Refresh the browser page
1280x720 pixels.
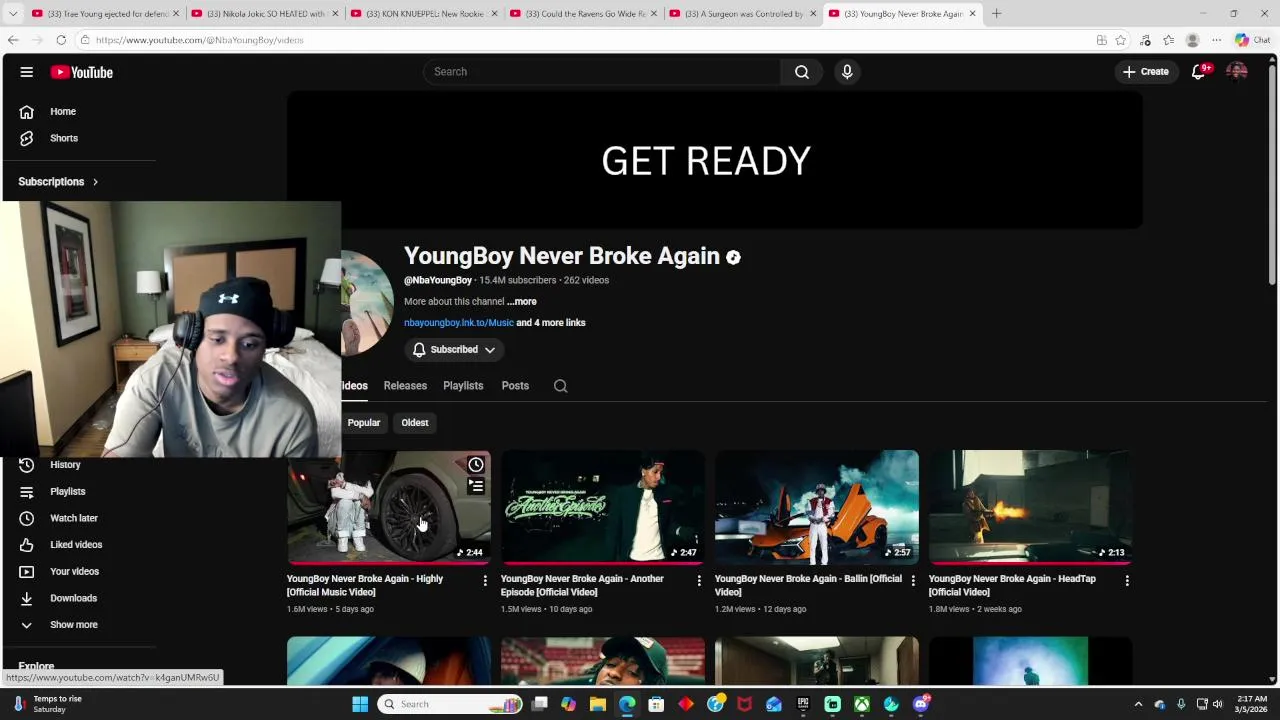[x=61, y=40]
